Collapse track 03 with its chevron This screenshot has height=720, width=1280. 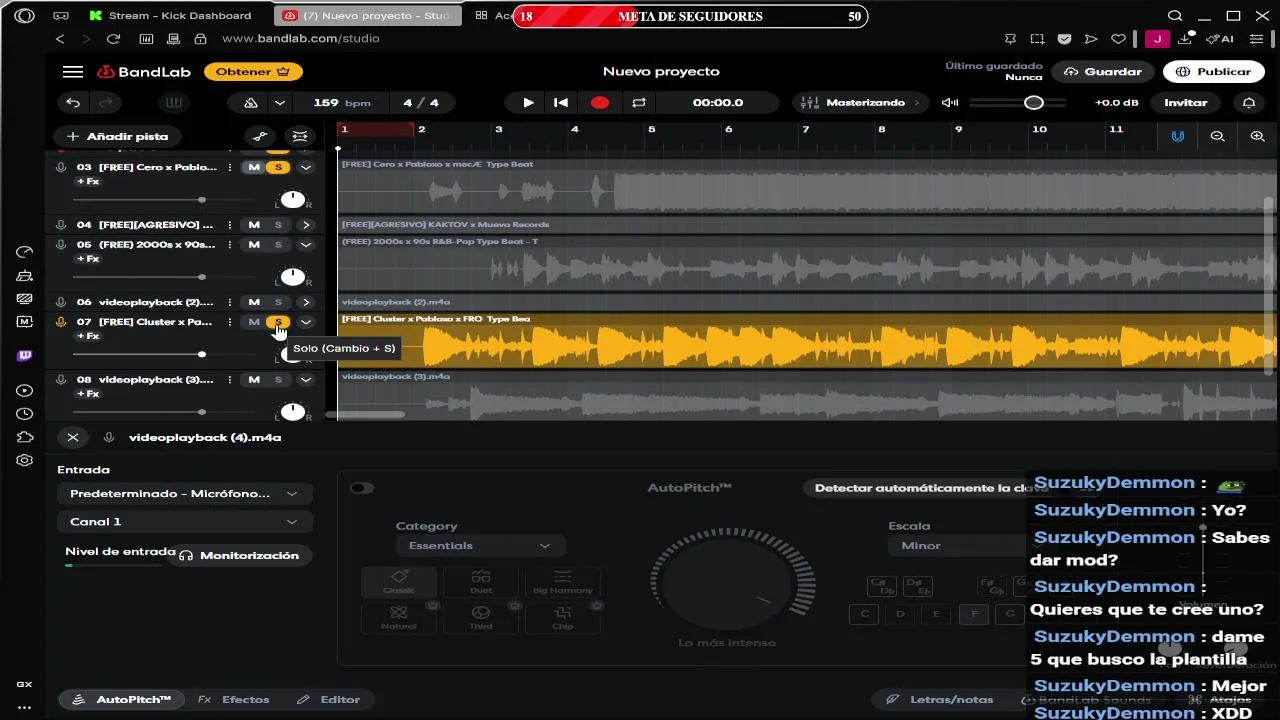[306, 167]
